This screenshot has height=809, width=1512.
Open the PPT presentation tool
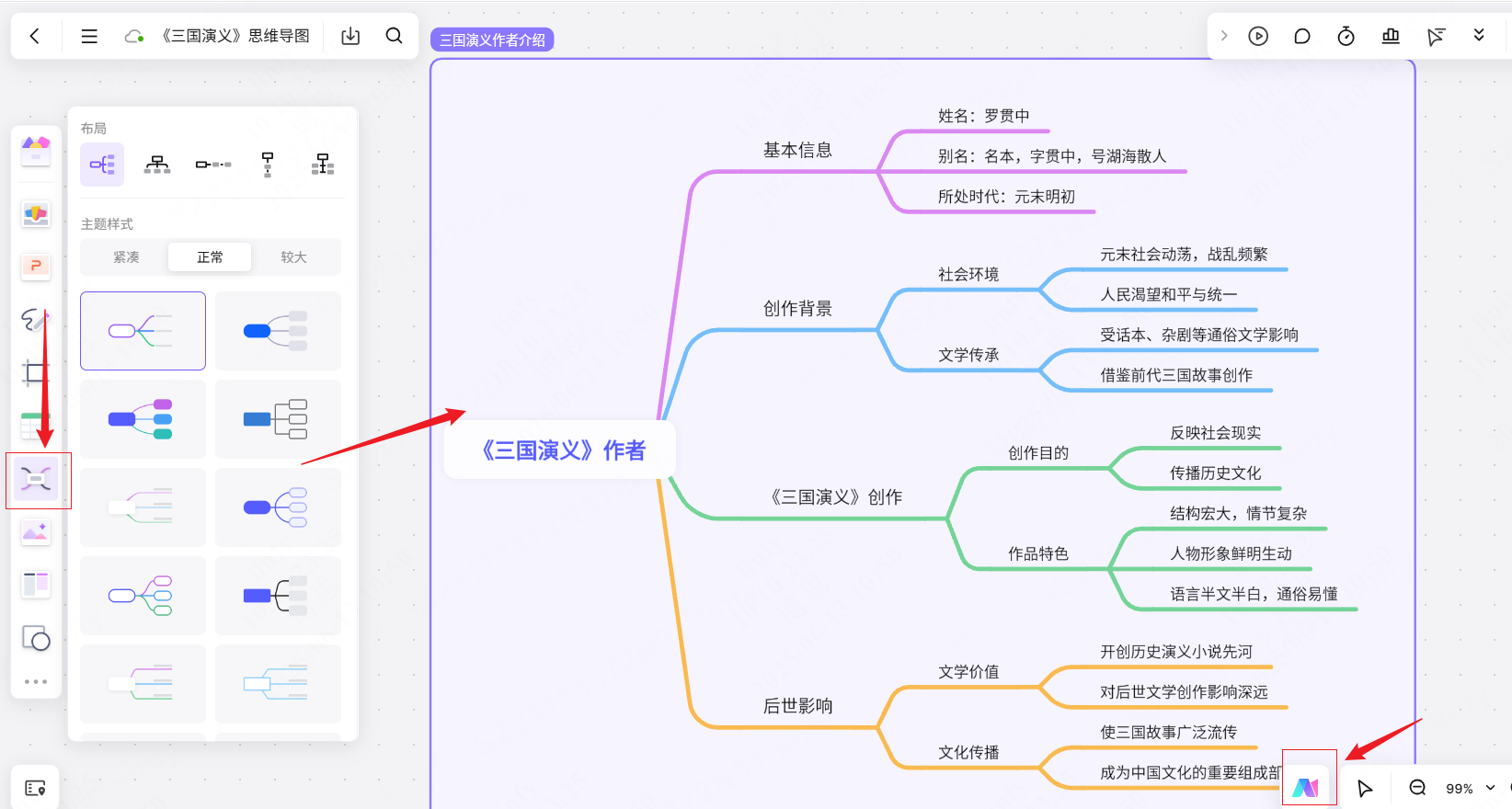tap(36, 267)
